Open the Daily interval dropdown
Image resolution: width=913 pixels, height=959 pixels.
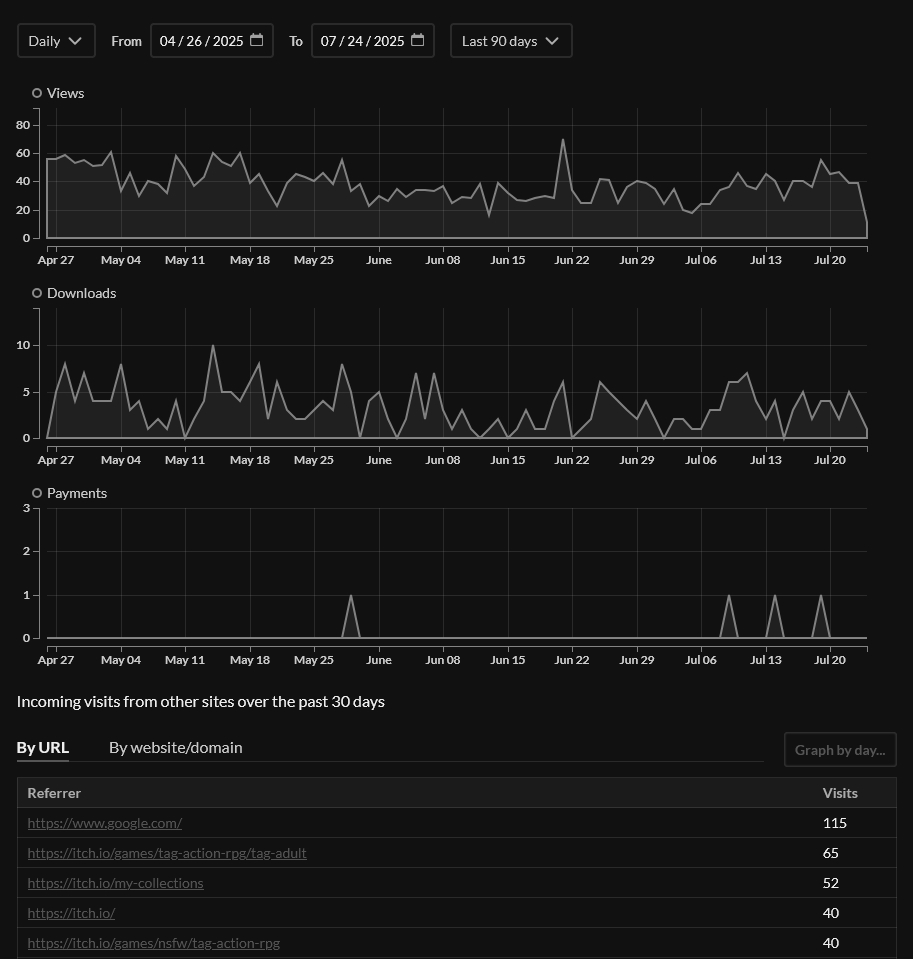[56, 41]
